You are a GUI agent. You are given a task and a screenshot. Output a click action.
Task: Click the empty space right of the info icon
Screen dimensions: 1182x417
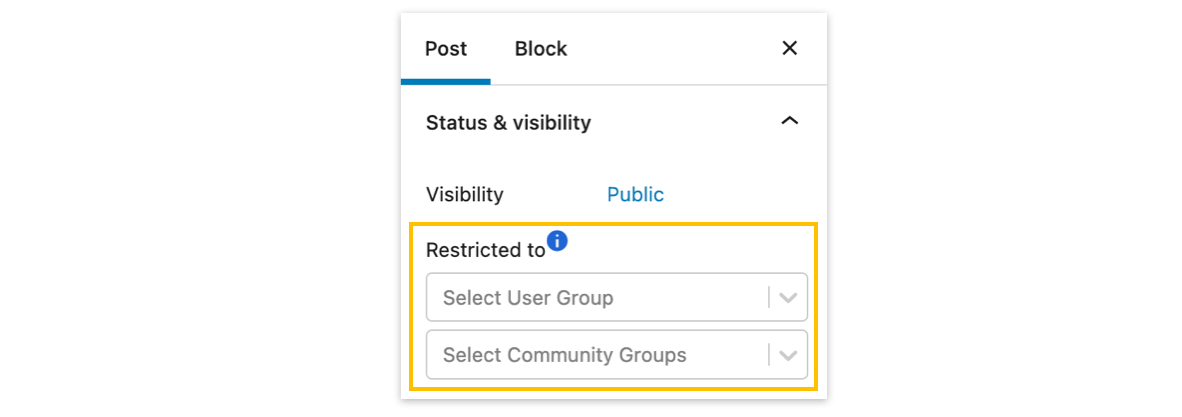[x=690, y=246]
